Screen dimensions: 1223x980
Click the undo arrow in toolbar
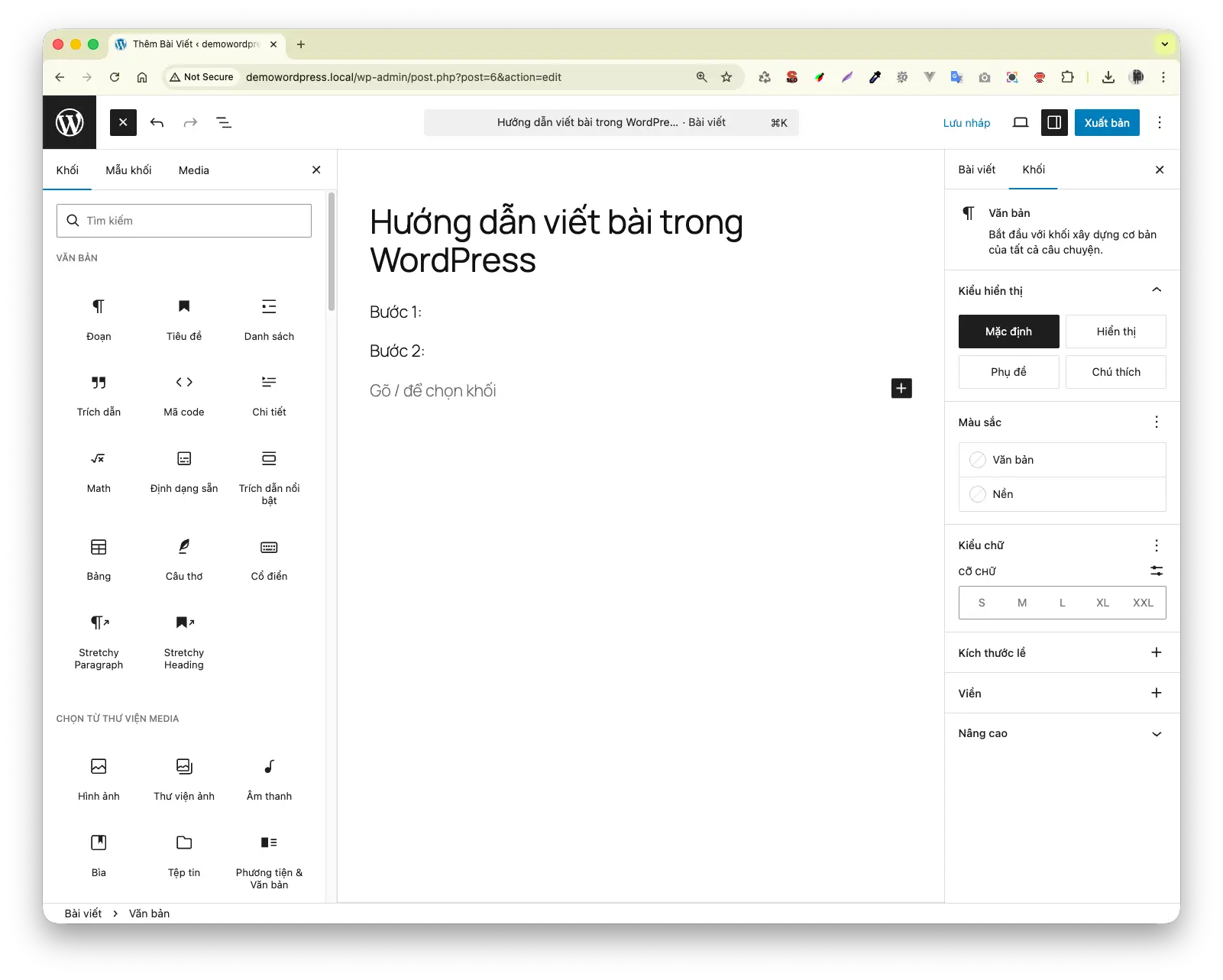click(x=157, y=123)
